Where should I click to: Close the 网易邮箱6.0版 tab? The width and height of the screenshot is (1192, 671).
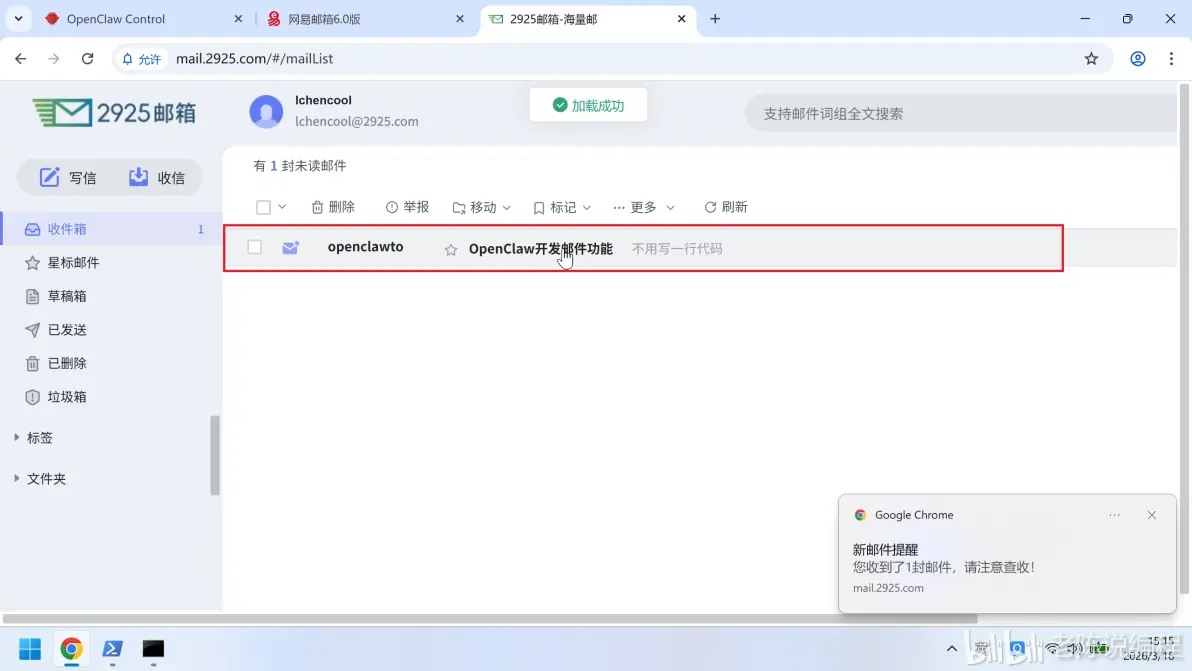460,19
